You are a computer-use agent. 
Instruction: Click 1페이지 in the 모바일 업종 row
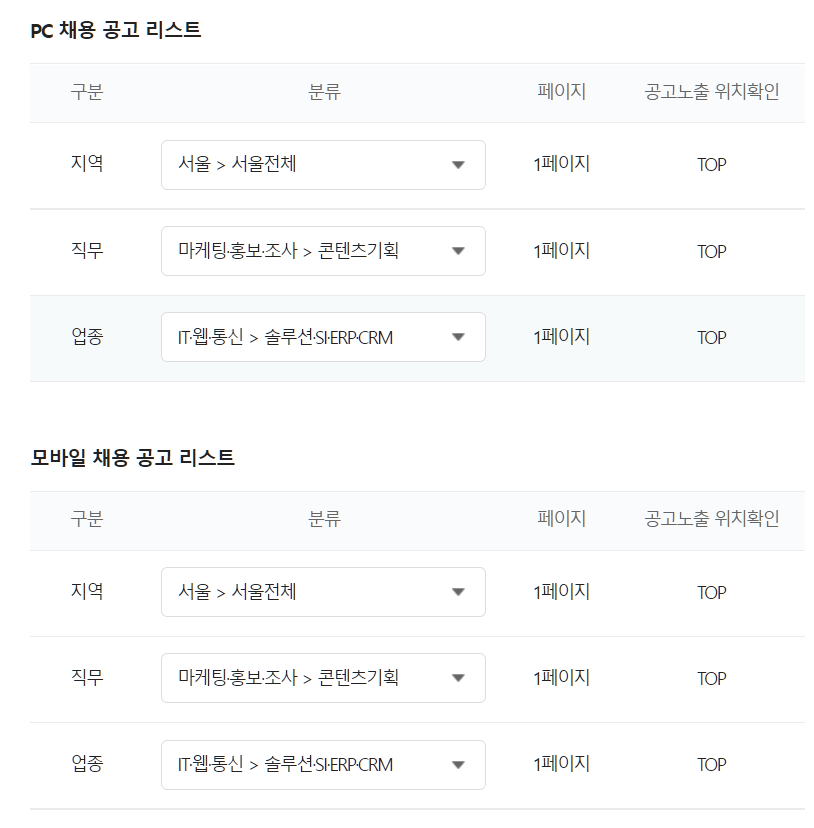562,765
